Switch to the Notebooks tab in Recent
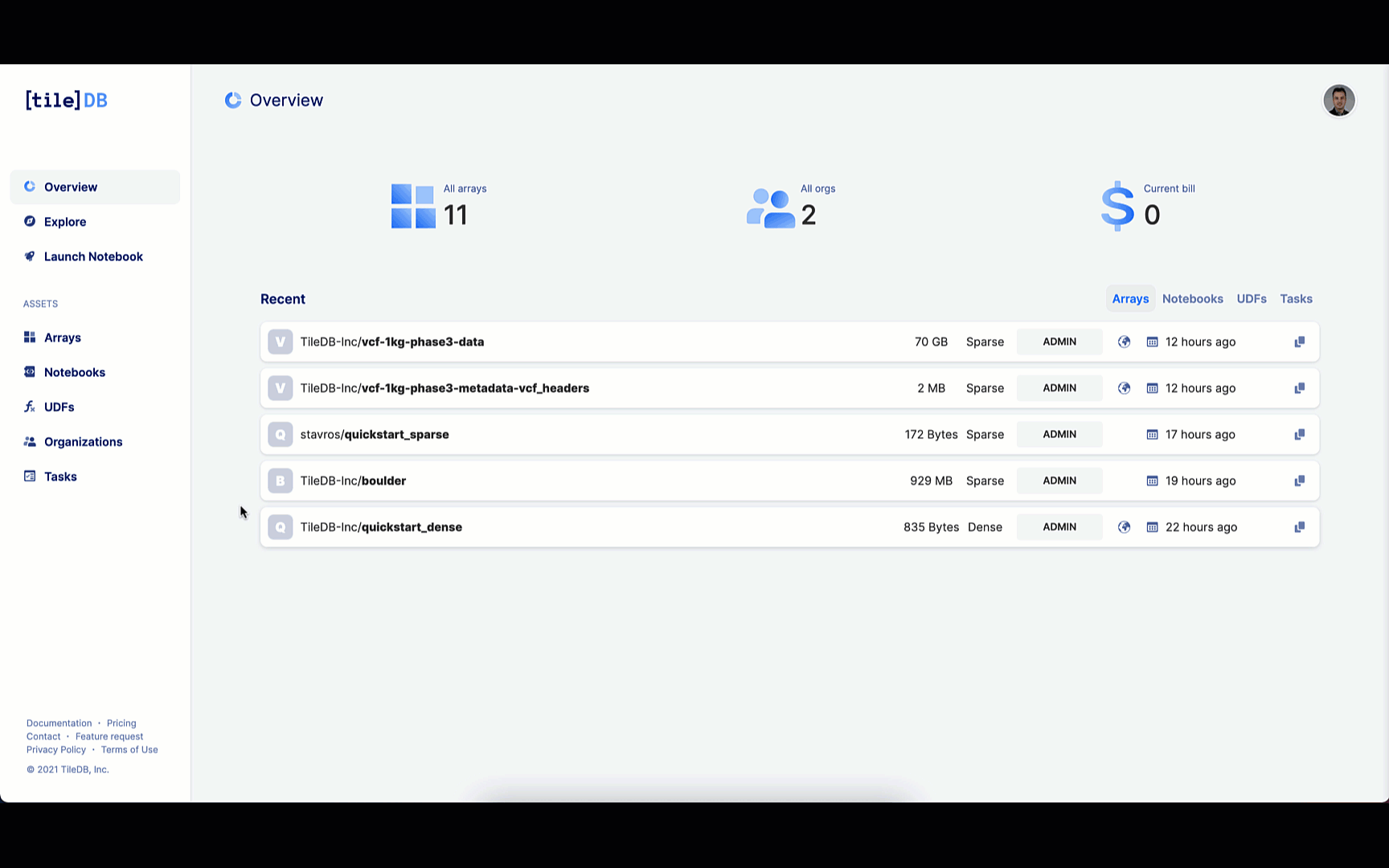Image resolution: width=1389 pixels, height=868 pixels. (1193, 299)
